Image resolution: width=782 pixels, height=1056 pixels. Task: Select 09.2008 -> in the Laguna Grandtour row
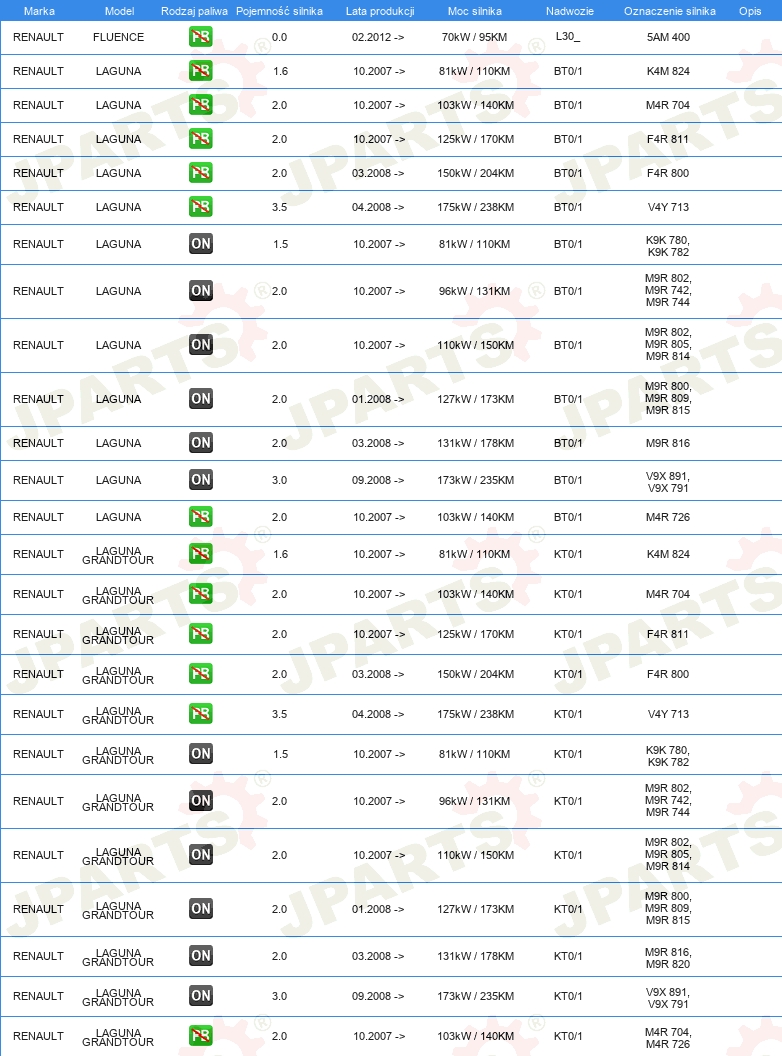378,995
